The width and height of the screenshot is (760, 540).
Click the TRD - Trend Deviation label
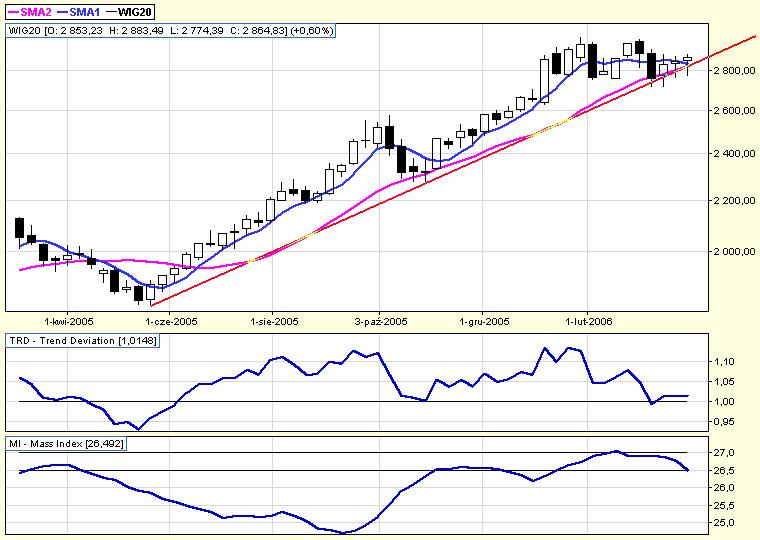(x=83, y=341)
